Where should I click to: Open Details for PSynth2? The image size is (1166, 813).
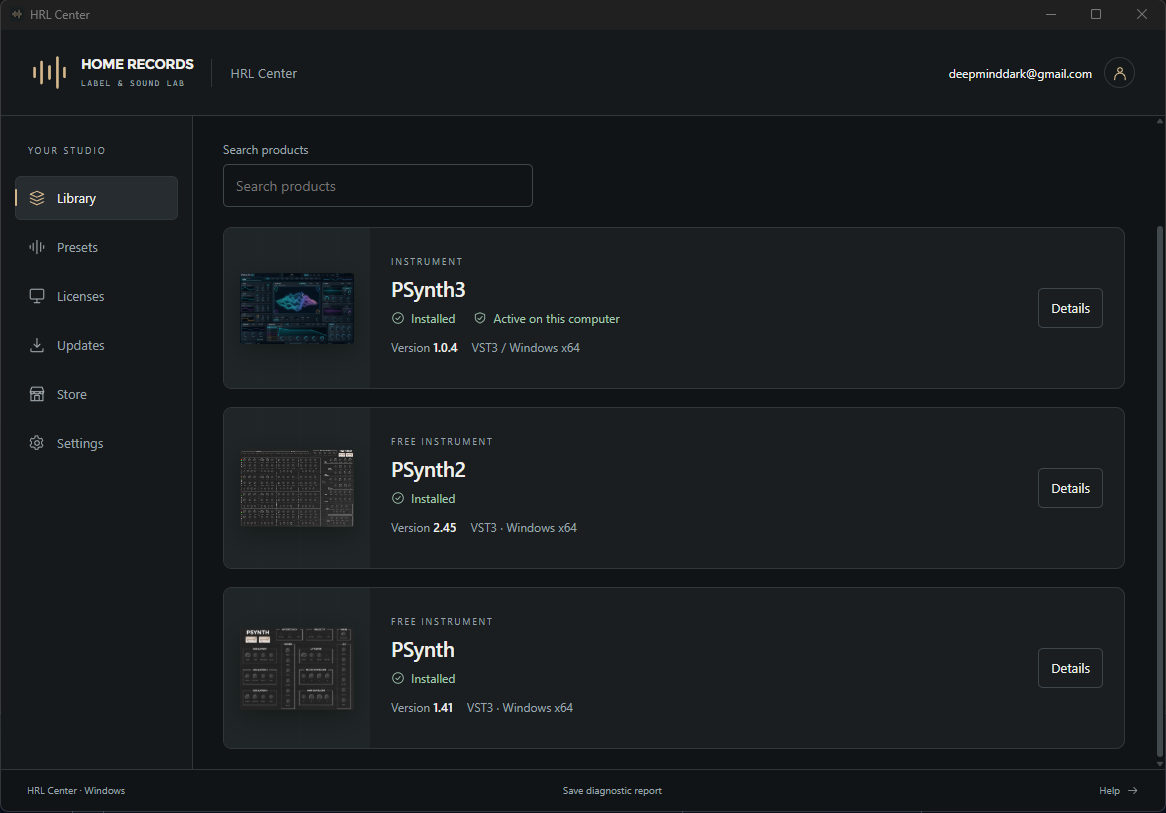pyautogui.click(x=1070, y=488)
